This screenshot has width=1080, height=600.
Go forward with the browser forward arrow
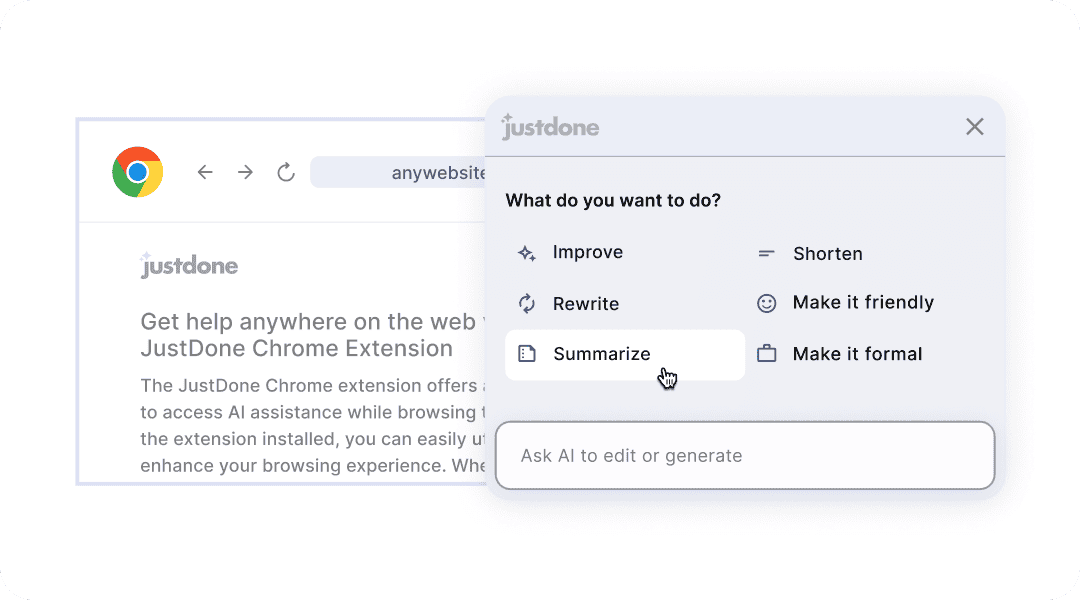tap(245, 172)
